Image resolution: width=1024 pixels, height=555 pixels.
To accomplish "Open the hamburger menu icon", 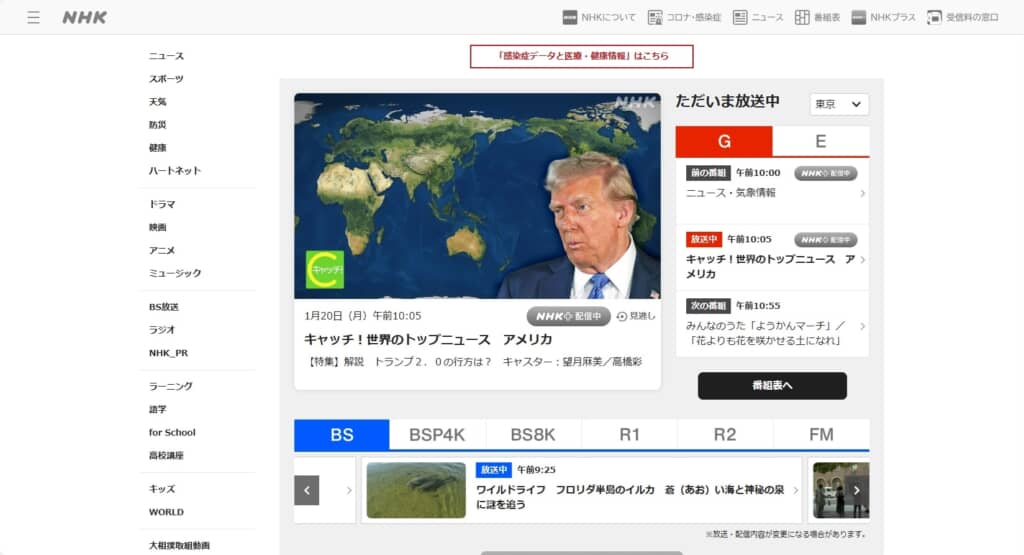I will [33, 18].
